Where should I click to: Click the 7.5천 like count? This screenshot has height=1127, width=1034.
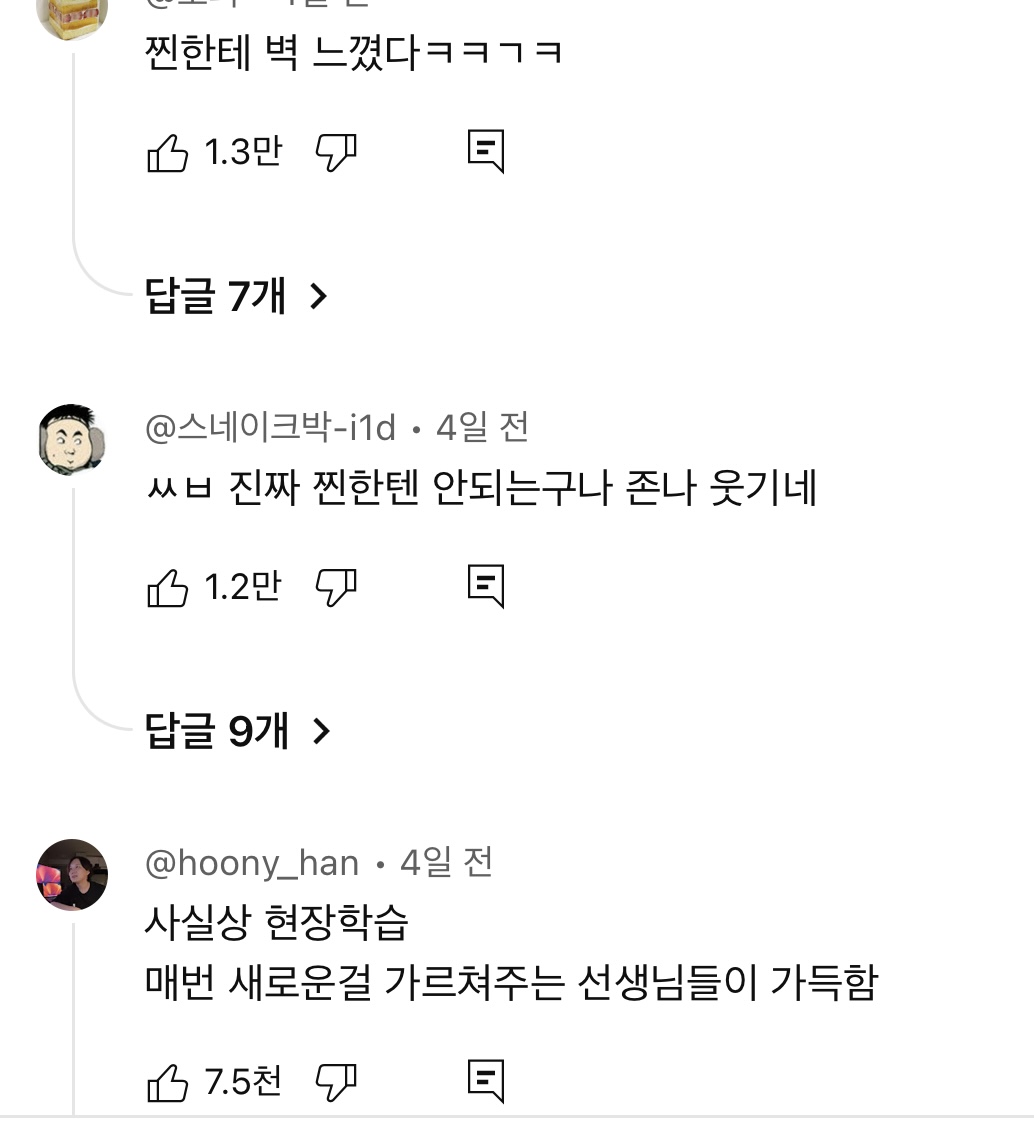coord(243,1082)
